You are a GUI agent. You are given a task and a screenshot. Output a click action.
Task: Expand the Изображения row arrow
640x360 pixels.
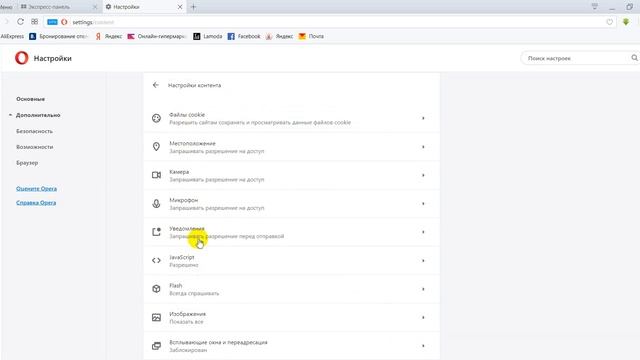(423, 317)
